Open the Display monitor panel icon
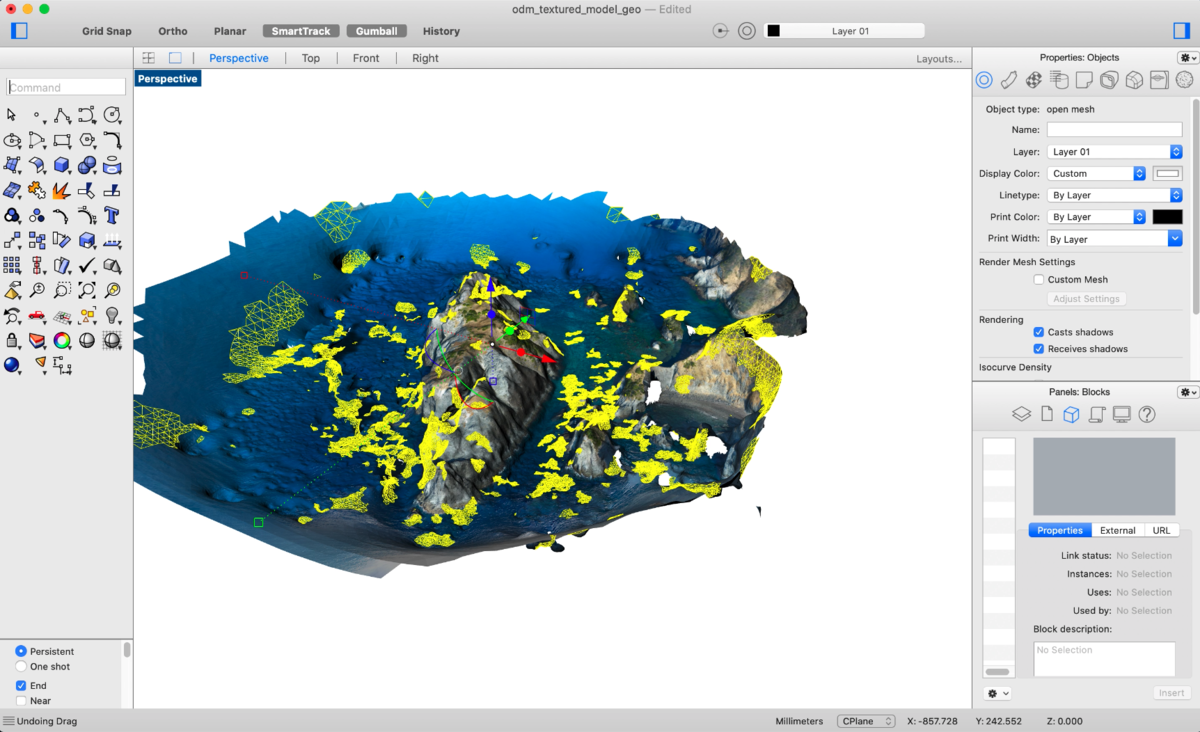1200x732 pixels. pos(1122,414)
